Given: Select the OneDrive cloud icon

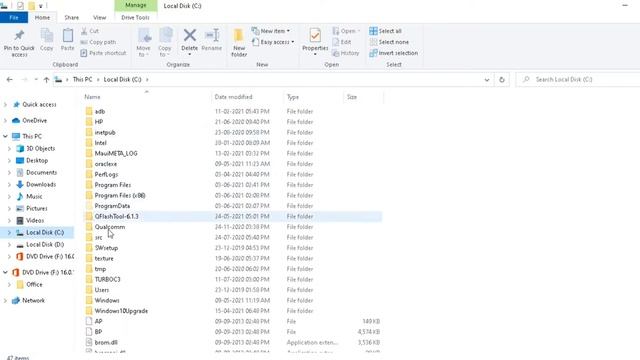Looking at the screenshot, I should (16, 120).
